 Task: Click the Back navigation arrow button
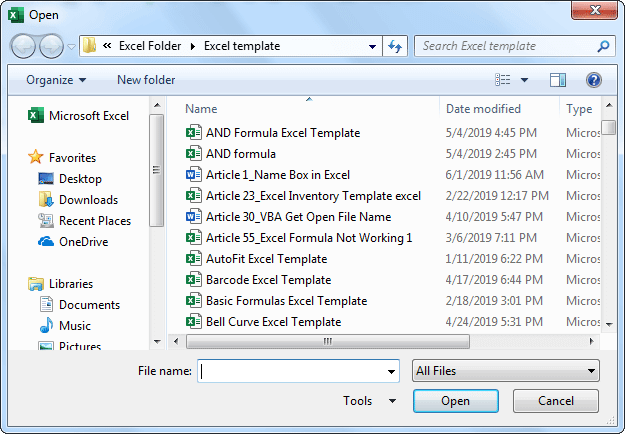pyautogui.click(x=23, y=46)
